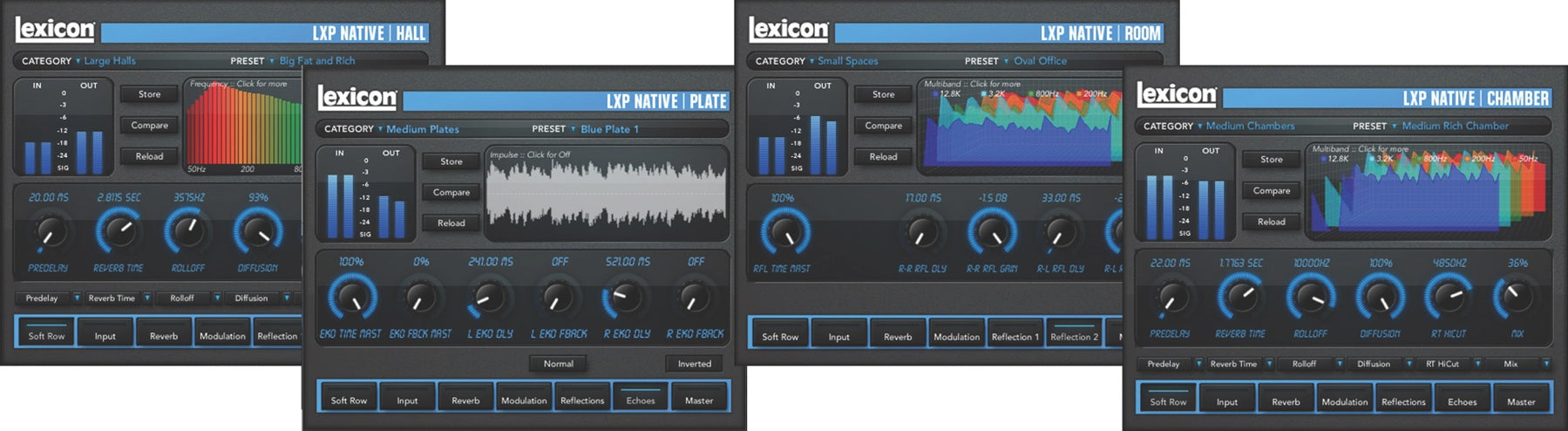Viewport: 1568px width, 431px height.
Task: Switch to the Echoes tab in Plate plugin
Action: 641,400
